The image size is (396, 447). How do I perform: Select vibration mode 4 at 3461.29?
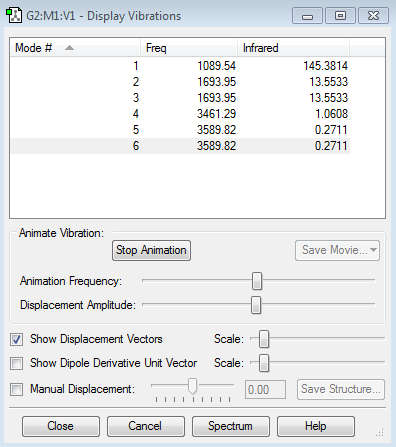[x=180, y=114]
